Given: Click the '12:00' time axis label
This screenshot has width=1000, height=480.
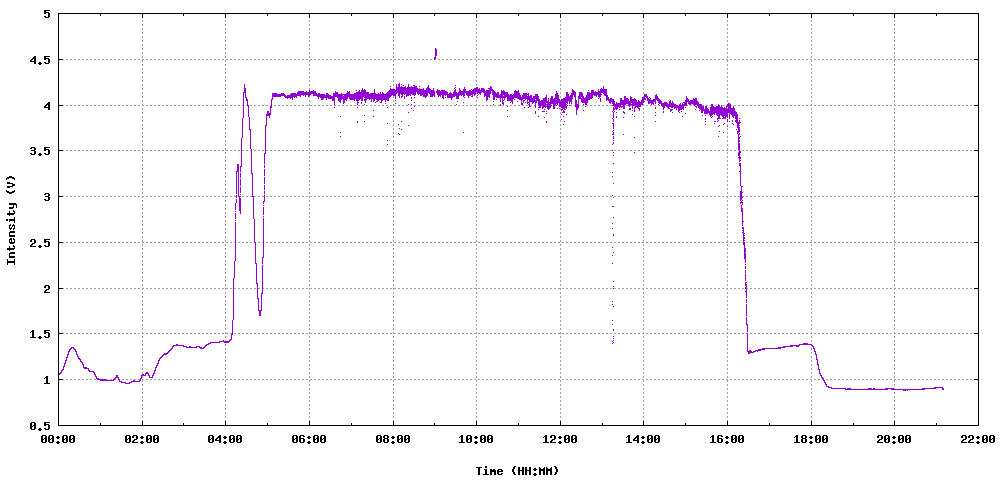Looking at the screenshot, I should 560,439.
